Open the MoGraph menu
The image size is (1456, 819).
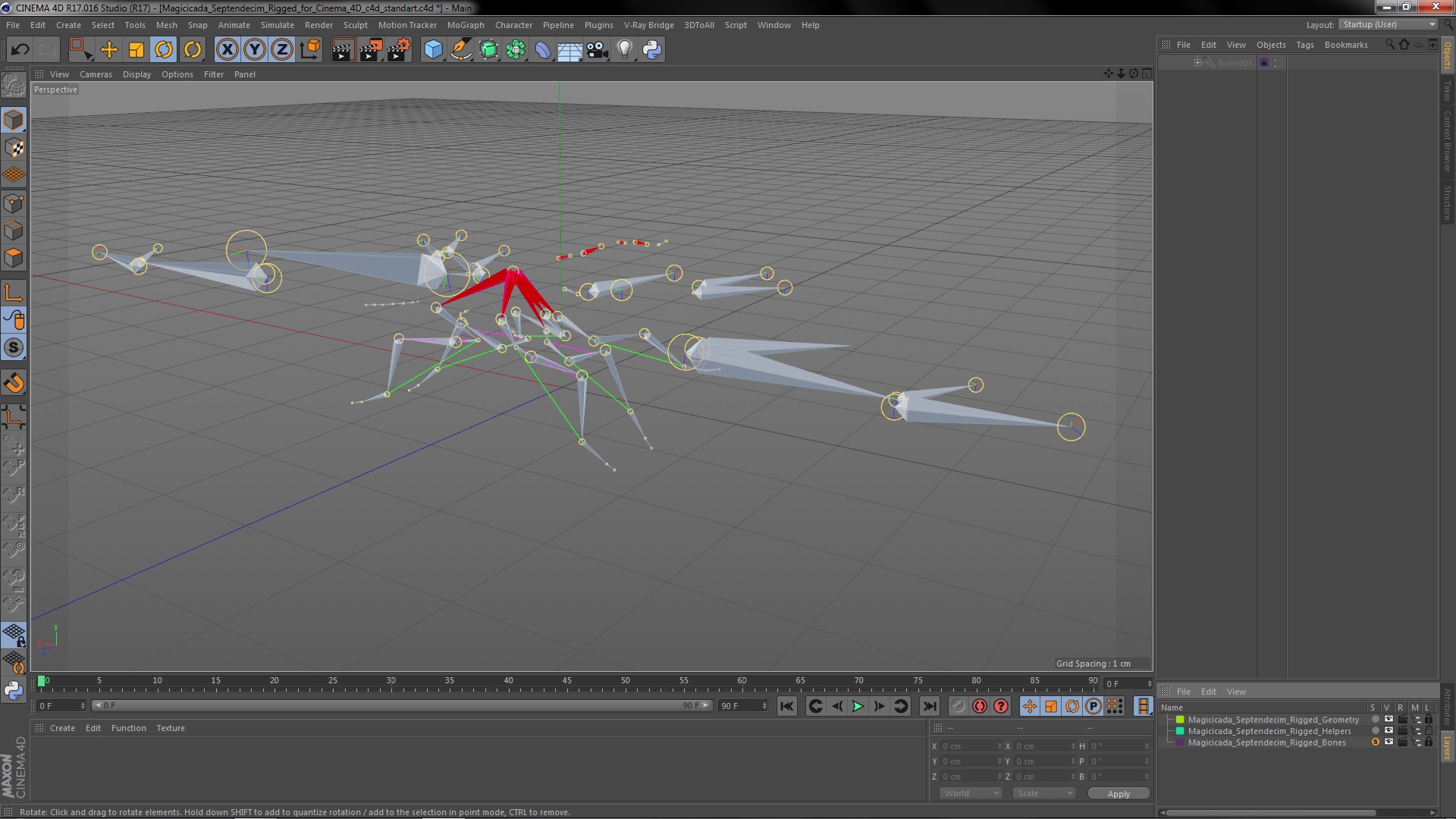point(466,25)
